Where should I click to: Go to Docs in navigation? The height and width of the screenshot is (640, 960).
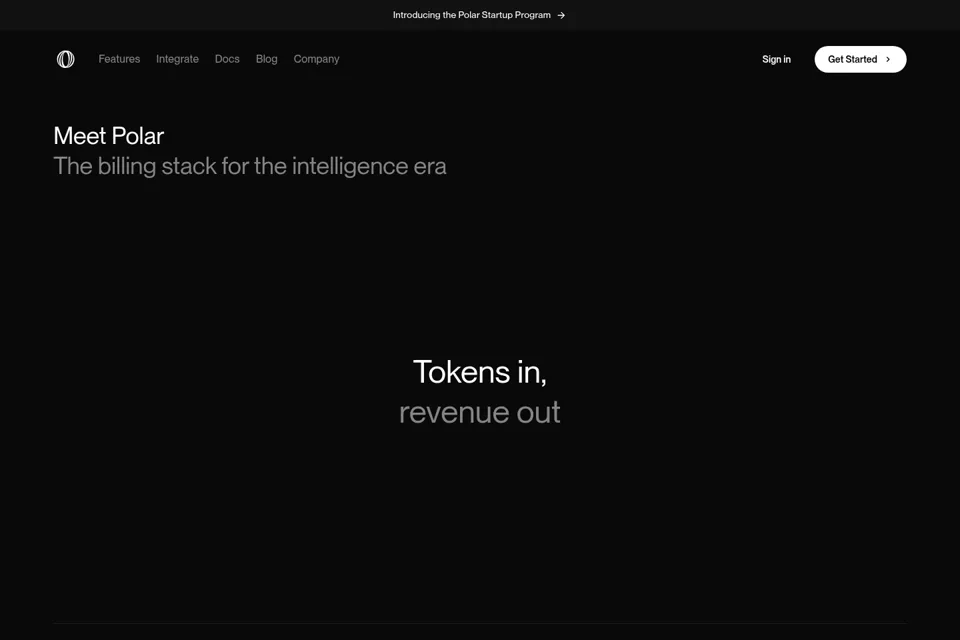227,59
